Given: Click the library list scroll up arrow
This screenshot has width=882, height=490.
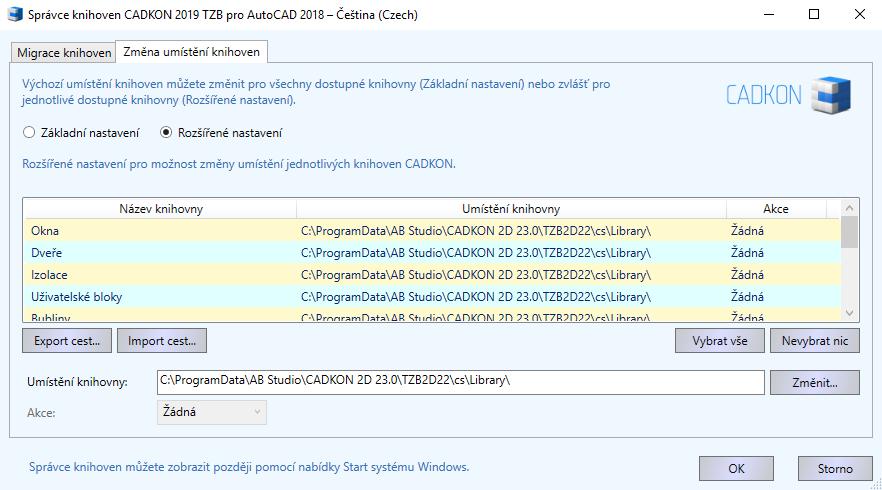Looking at the screenshot, I should point(849,208).
